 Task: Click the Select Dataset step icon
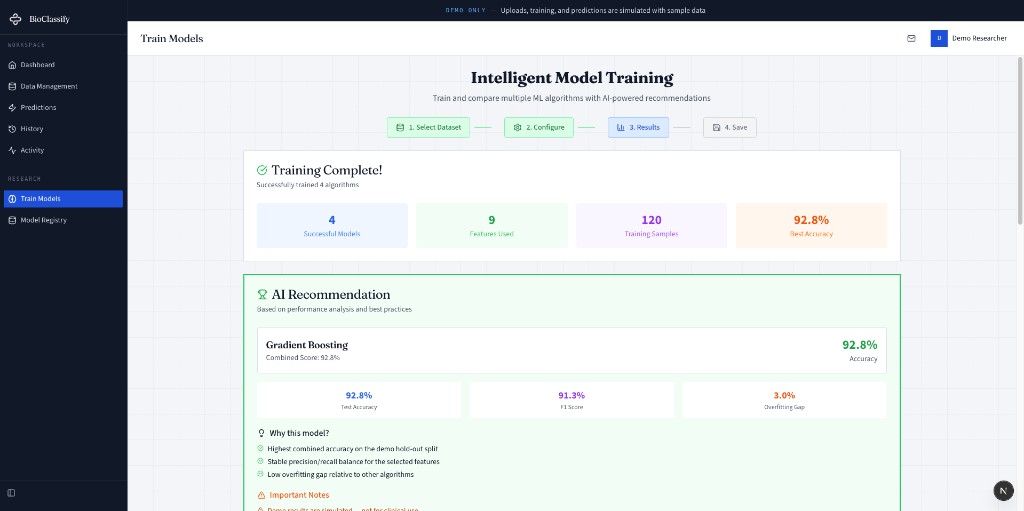coord(400,127)
